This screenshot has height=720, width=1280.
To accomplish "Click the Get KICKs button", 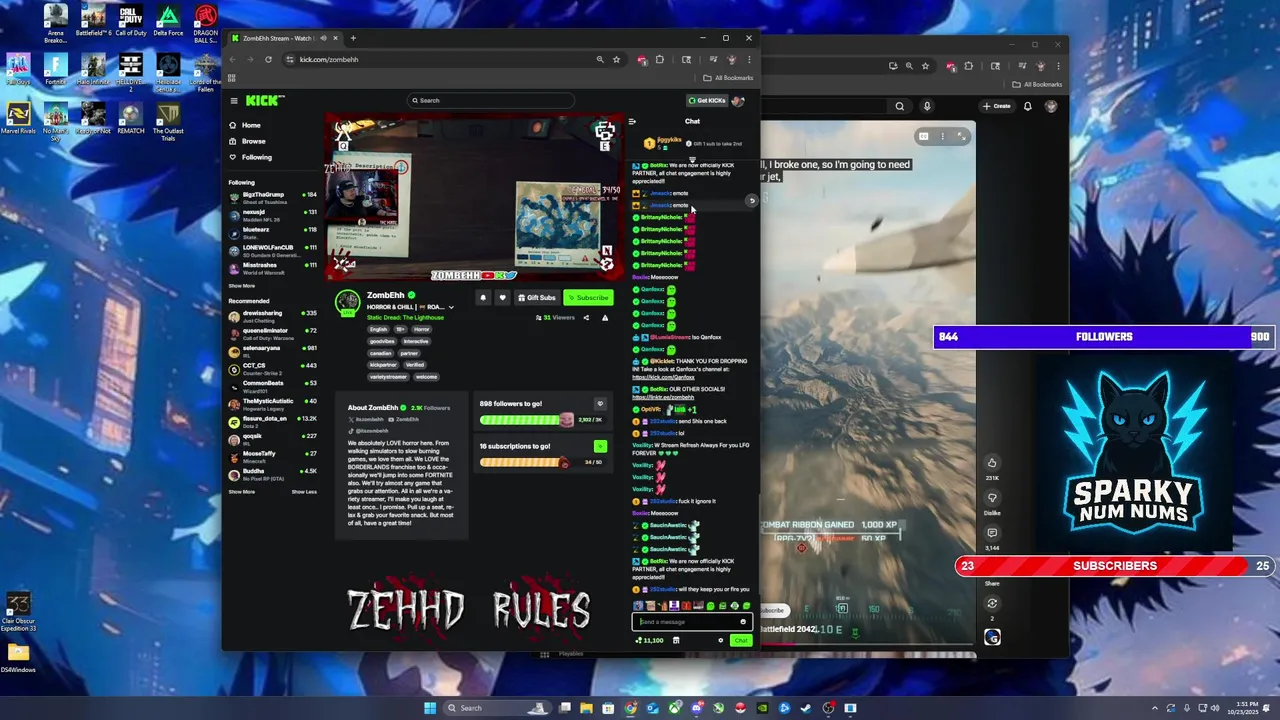I will coord(706,100).
